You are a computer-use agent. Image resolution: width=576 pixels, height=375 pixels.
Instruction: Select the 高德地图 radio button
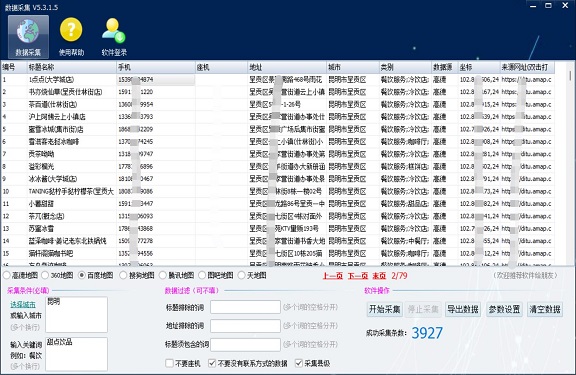click(7, 275)
